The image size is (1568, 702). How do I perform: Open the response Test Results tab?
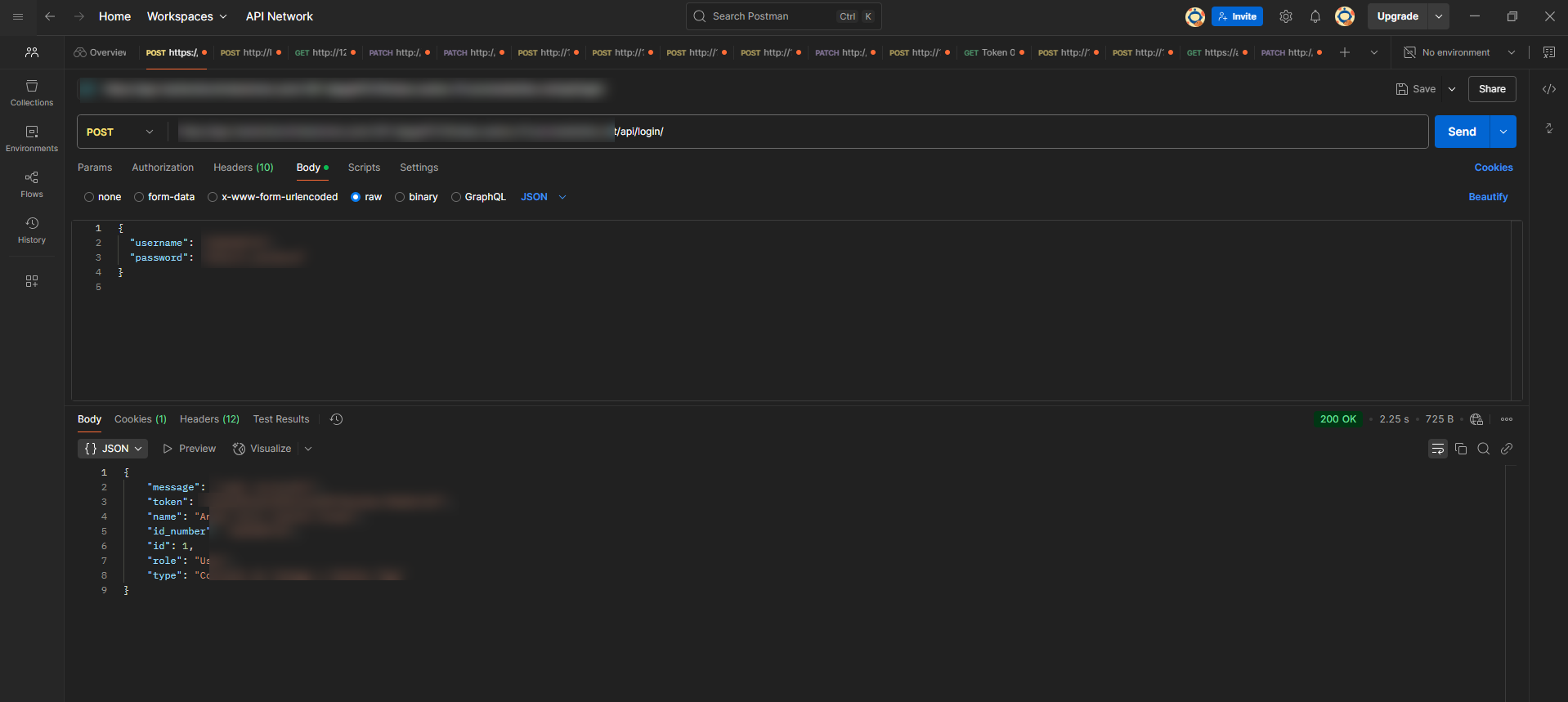pos(281,419)
